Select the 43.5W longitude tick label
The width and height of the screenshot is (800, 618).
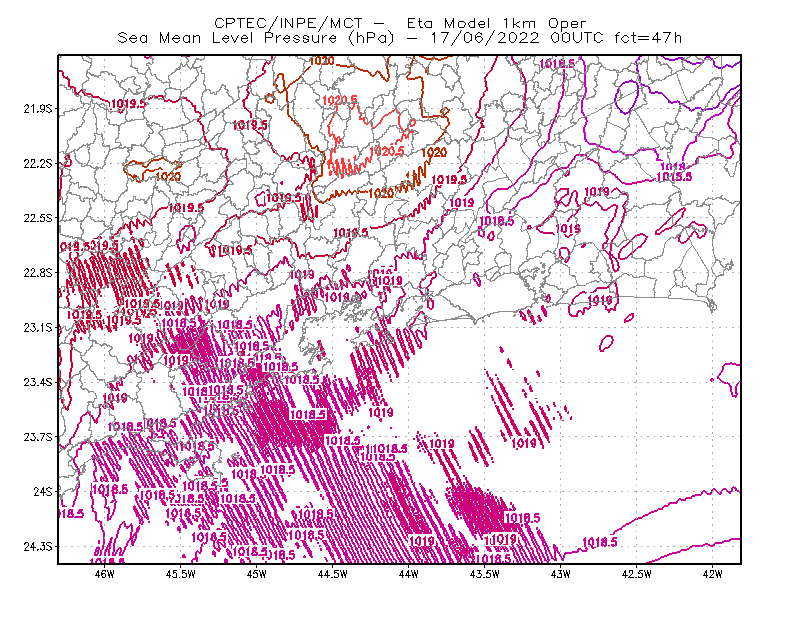485,574
